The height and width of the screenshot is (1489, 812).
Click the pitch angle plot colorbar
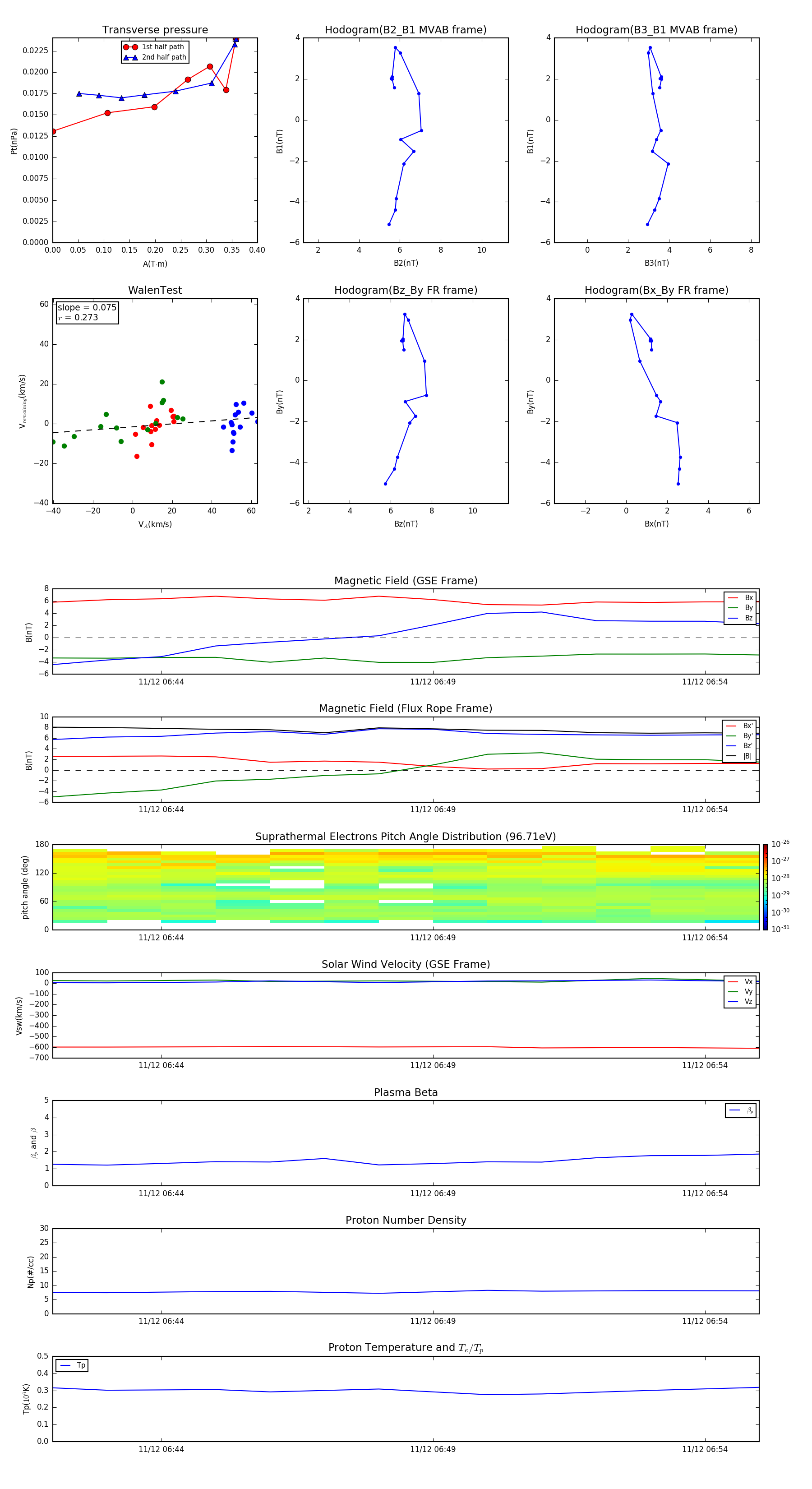pyautogui.click(x=765, y=887)
